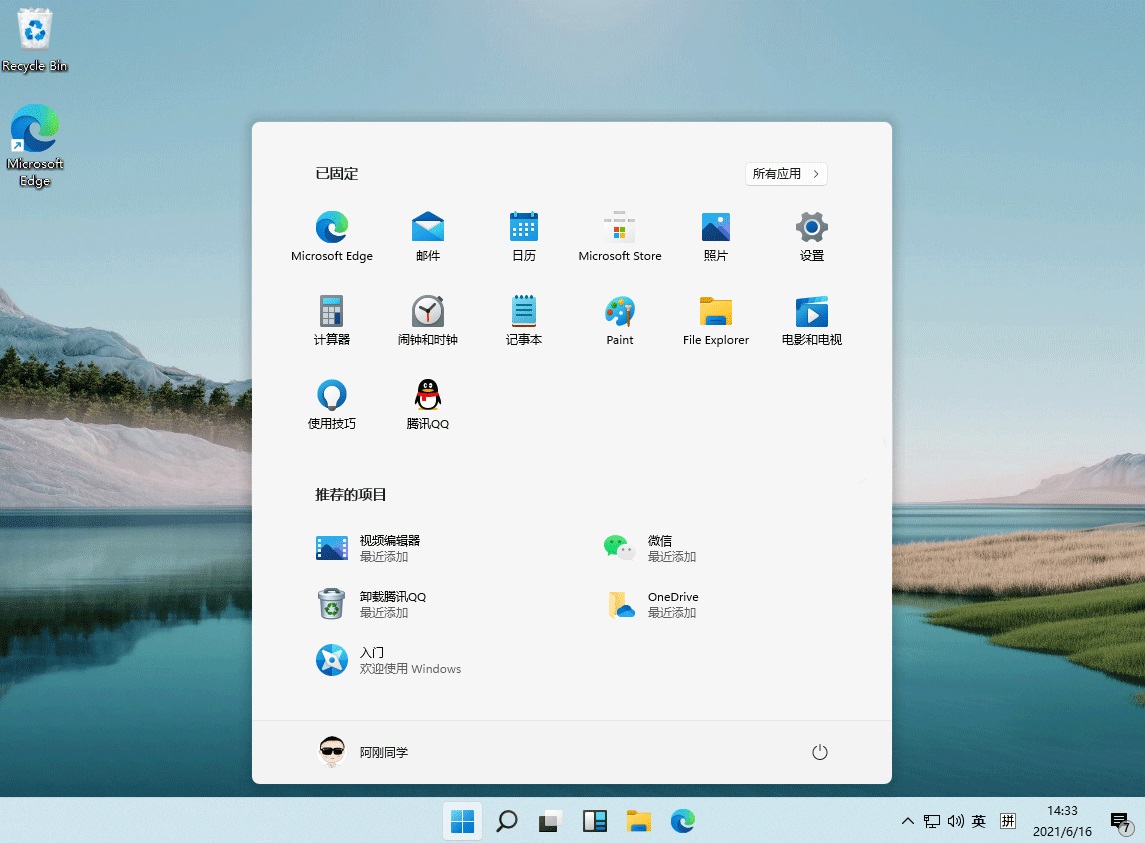The width and height of the screenshot is (1145, 843).
Task: Launch the Paint app
Action: click(619, 320)
